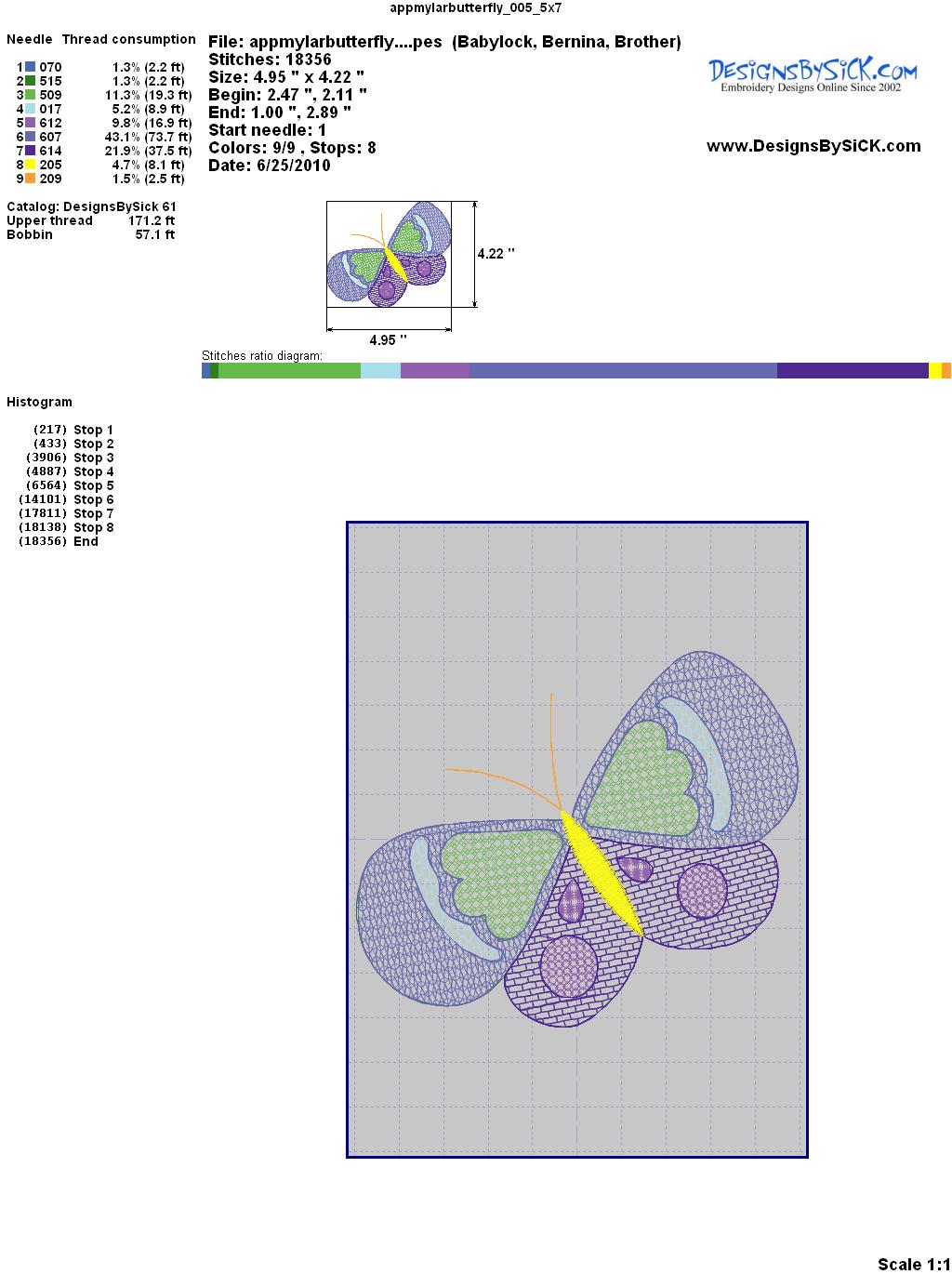Click the dark purple segment of the stitches ratio bar
Viewport: 952px width, 1274px height.
tap(852, 371)
